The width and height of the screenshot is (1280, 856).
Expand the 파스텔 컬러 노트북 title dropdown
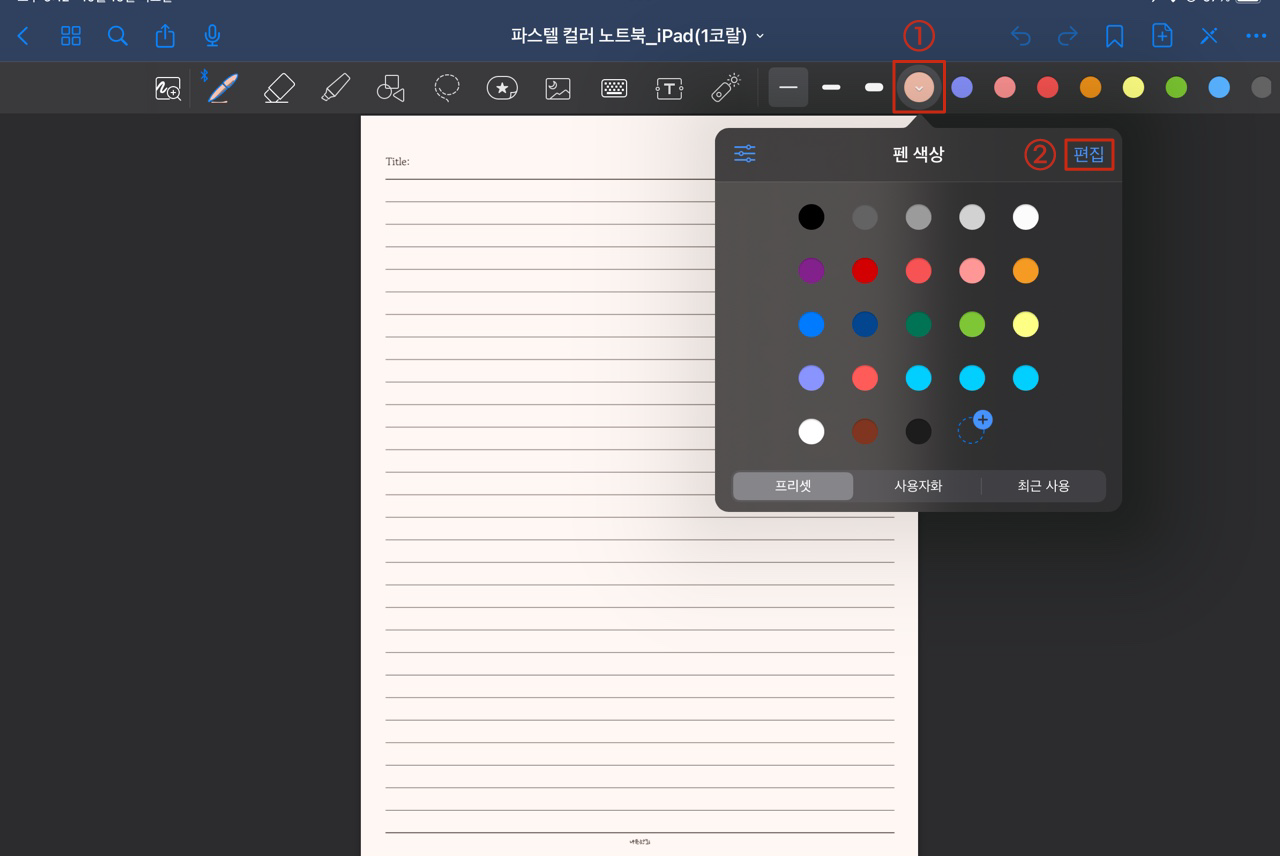point(759,34)
